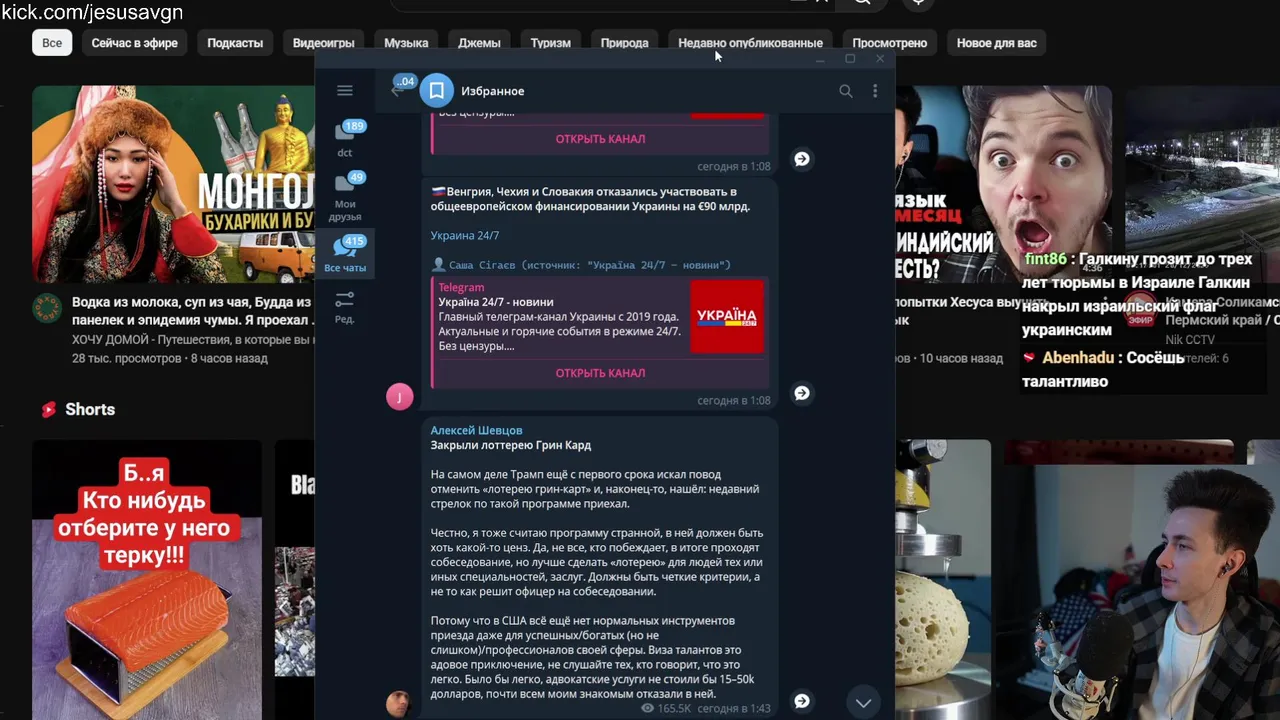Click fint86 username in stream chat
The height and width of the screenshot is (720, 1280).
[1046, 259]
